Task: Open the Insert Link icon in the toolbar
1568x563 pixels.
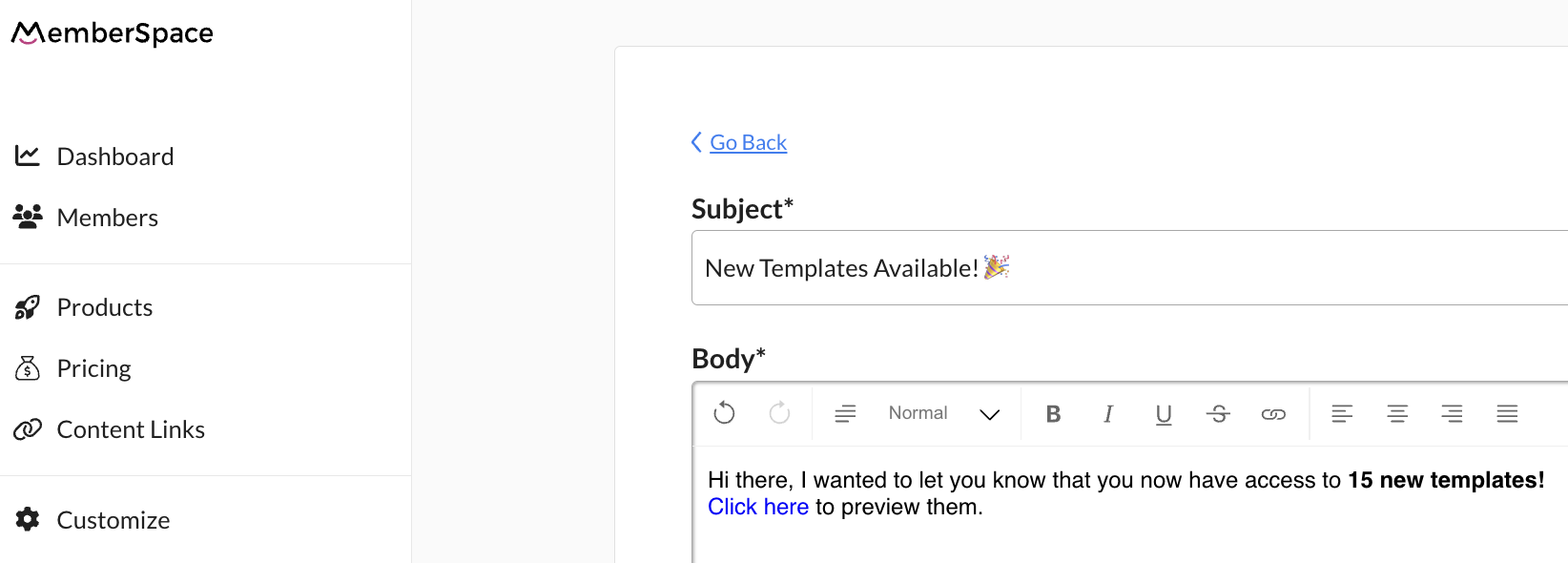Action: [1274, 413]
